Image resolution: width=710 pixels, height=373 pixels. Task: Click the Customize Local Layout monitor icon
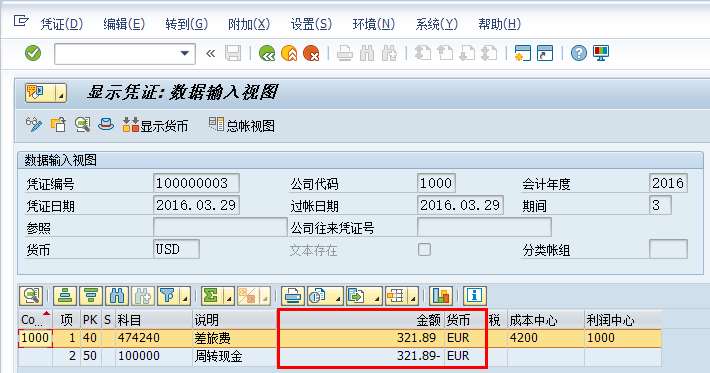(x=601, y=53)
